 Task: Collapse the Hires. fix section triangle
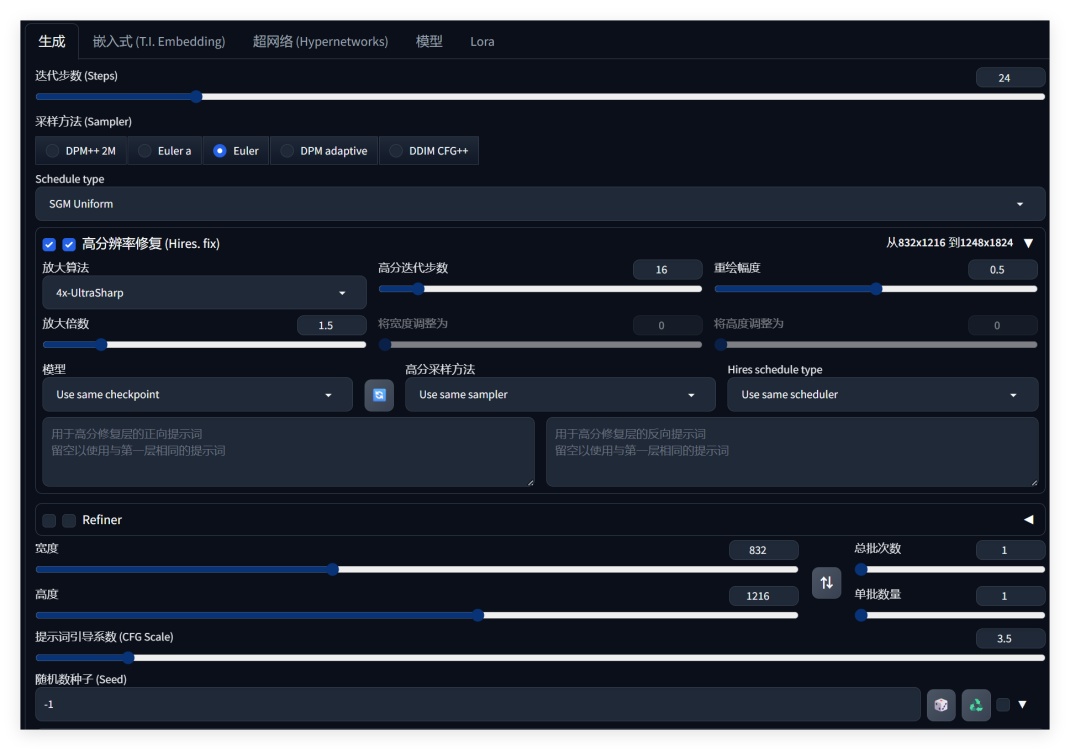1028,243
